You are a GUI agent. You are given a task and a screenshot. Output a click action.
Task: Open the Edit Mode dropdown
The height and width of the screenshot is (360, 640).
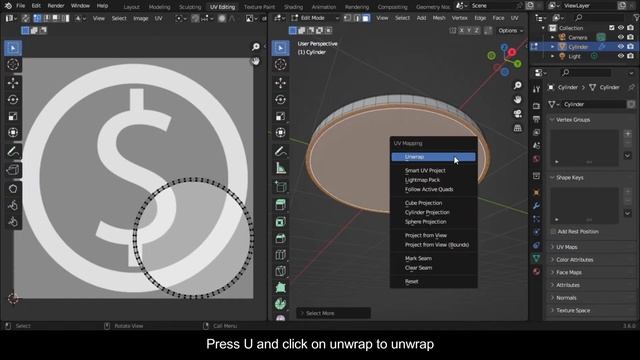click(315, 18)
